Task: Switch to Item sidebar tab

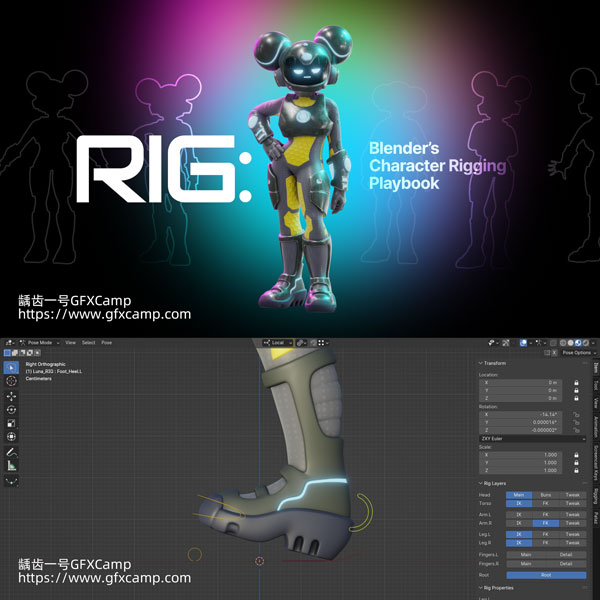Action: [596, 368]
